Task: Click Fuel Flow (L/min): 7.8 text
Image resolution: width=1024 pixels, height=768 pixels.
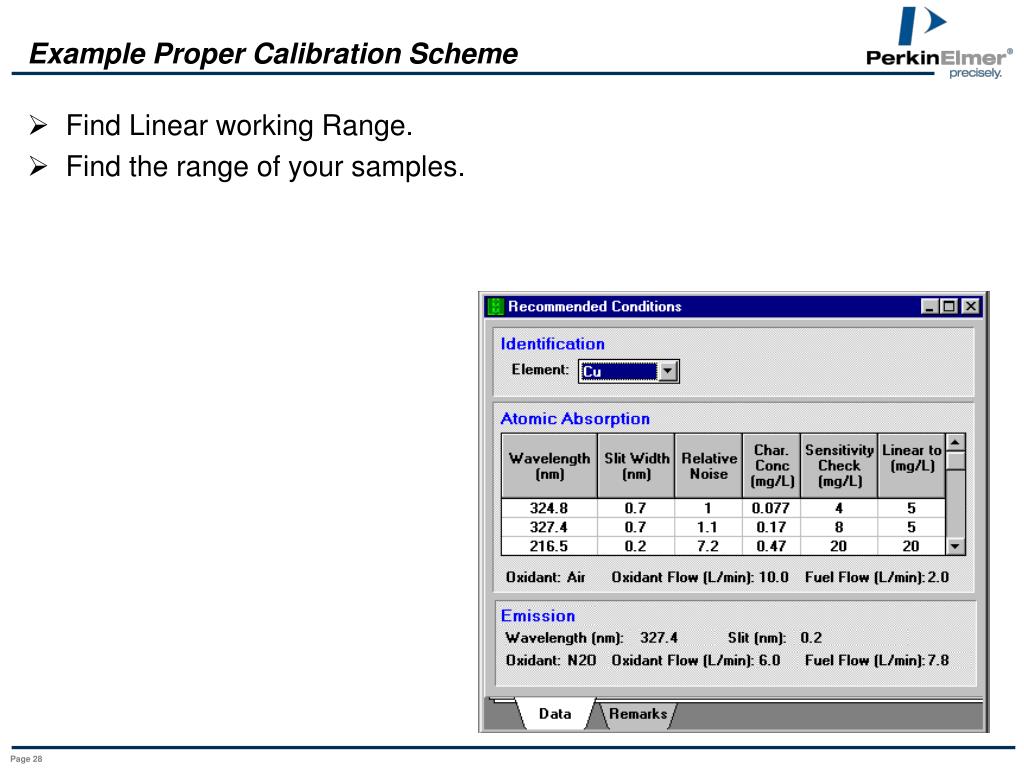Action: (877, 660)
